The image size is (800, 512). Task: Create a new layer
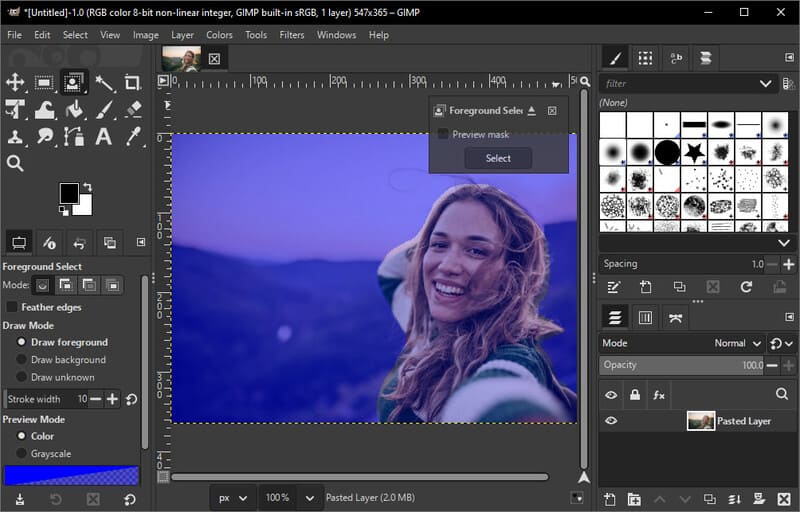[x=609, y=499]
